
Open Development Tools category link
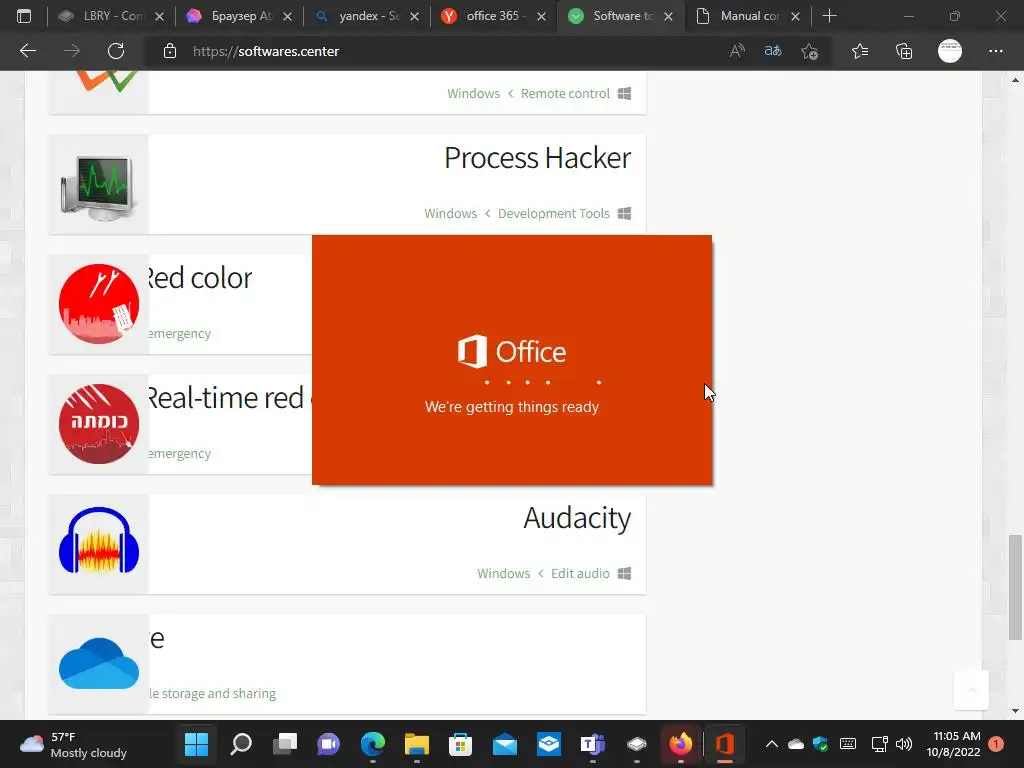click(554, 214)
